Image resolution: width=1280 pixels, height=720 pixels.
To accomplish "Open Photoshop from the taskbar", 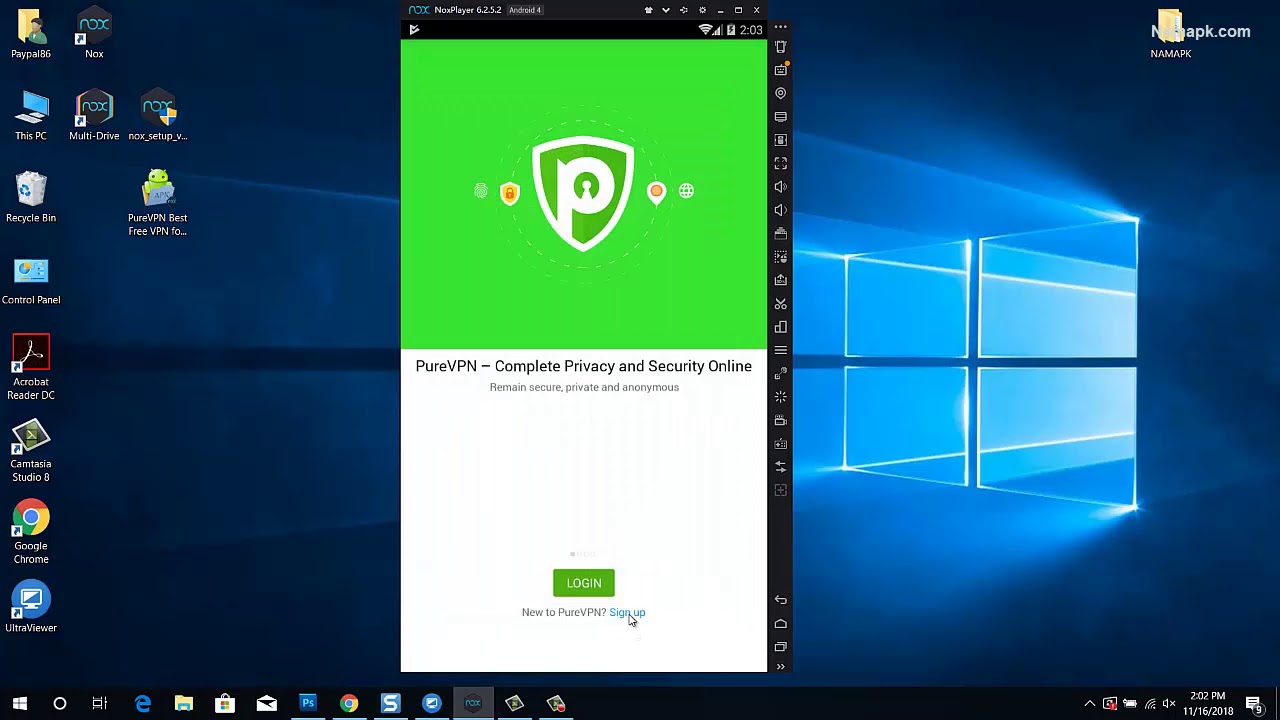I will [308, 704].
